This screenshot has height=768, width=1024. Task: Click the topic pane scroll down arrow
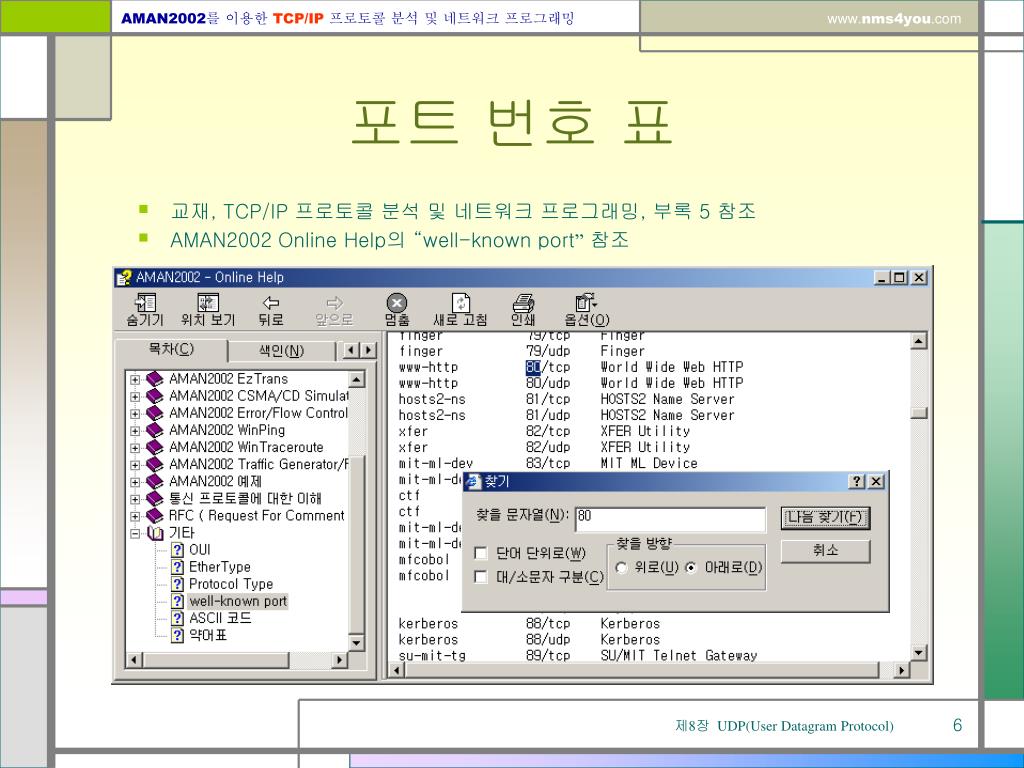pyautogui.click(x=919, y=653)
